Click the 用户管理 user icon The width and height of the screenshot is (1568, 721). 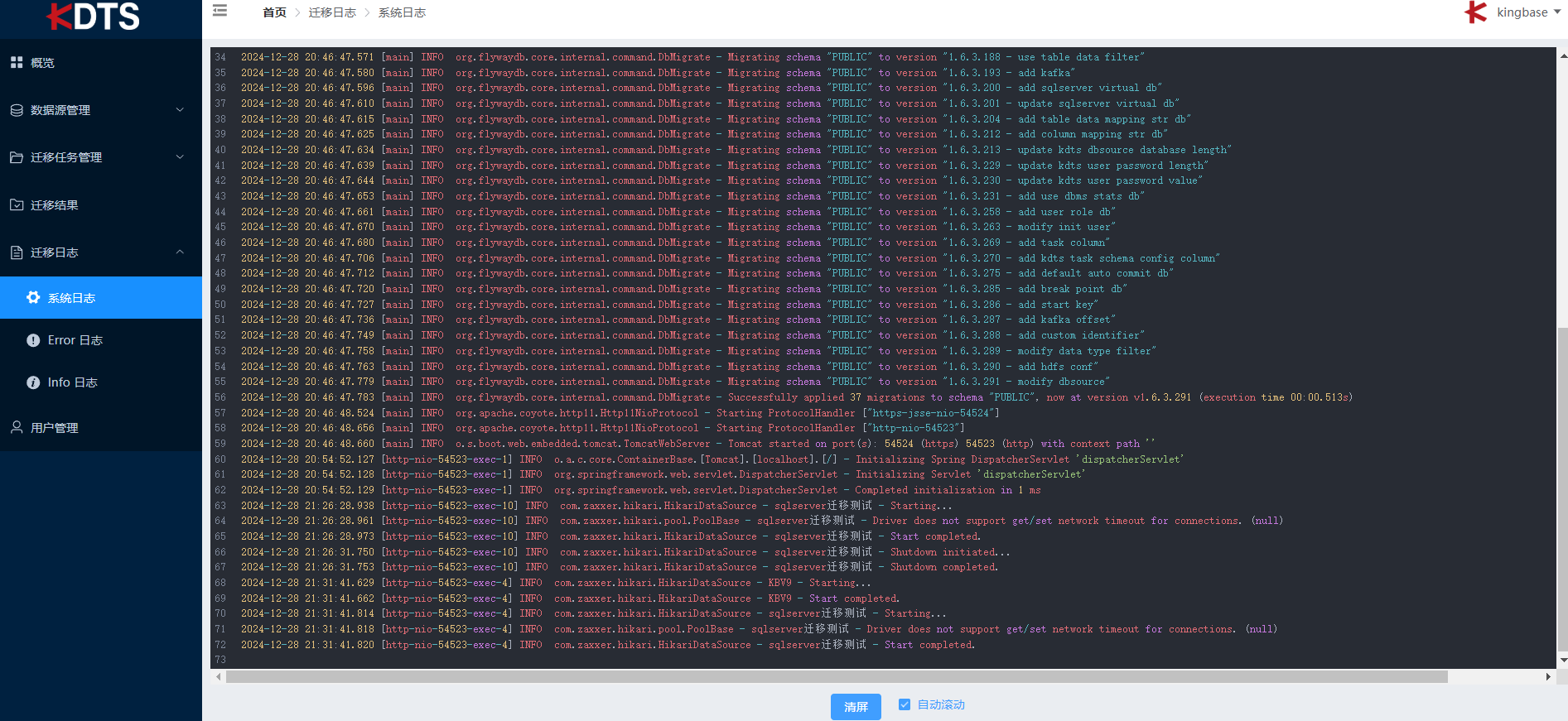click(x=17, y=428)
